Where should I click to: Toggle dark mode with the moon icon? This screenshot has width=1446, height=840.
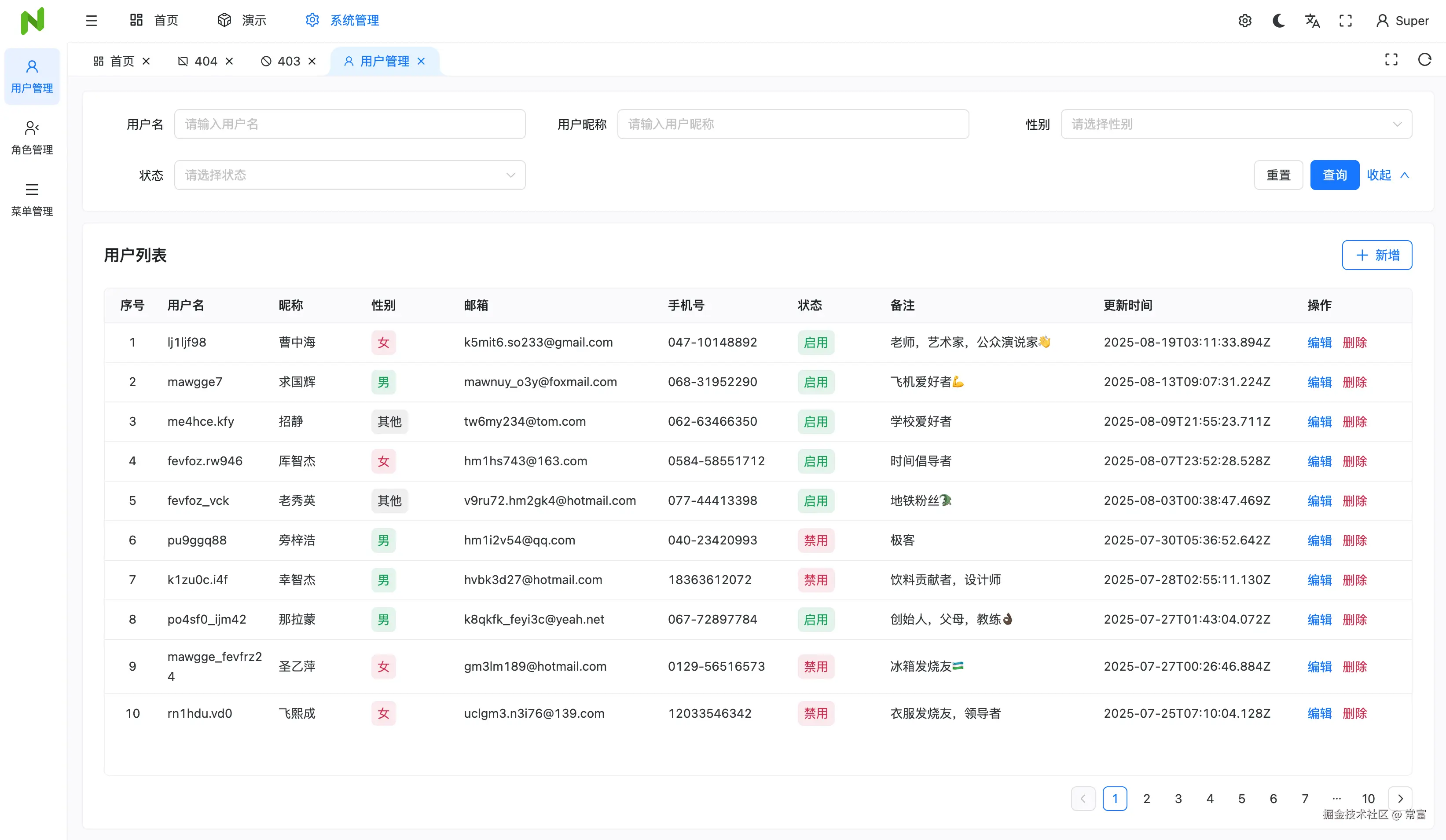(x=1278, y=21)
